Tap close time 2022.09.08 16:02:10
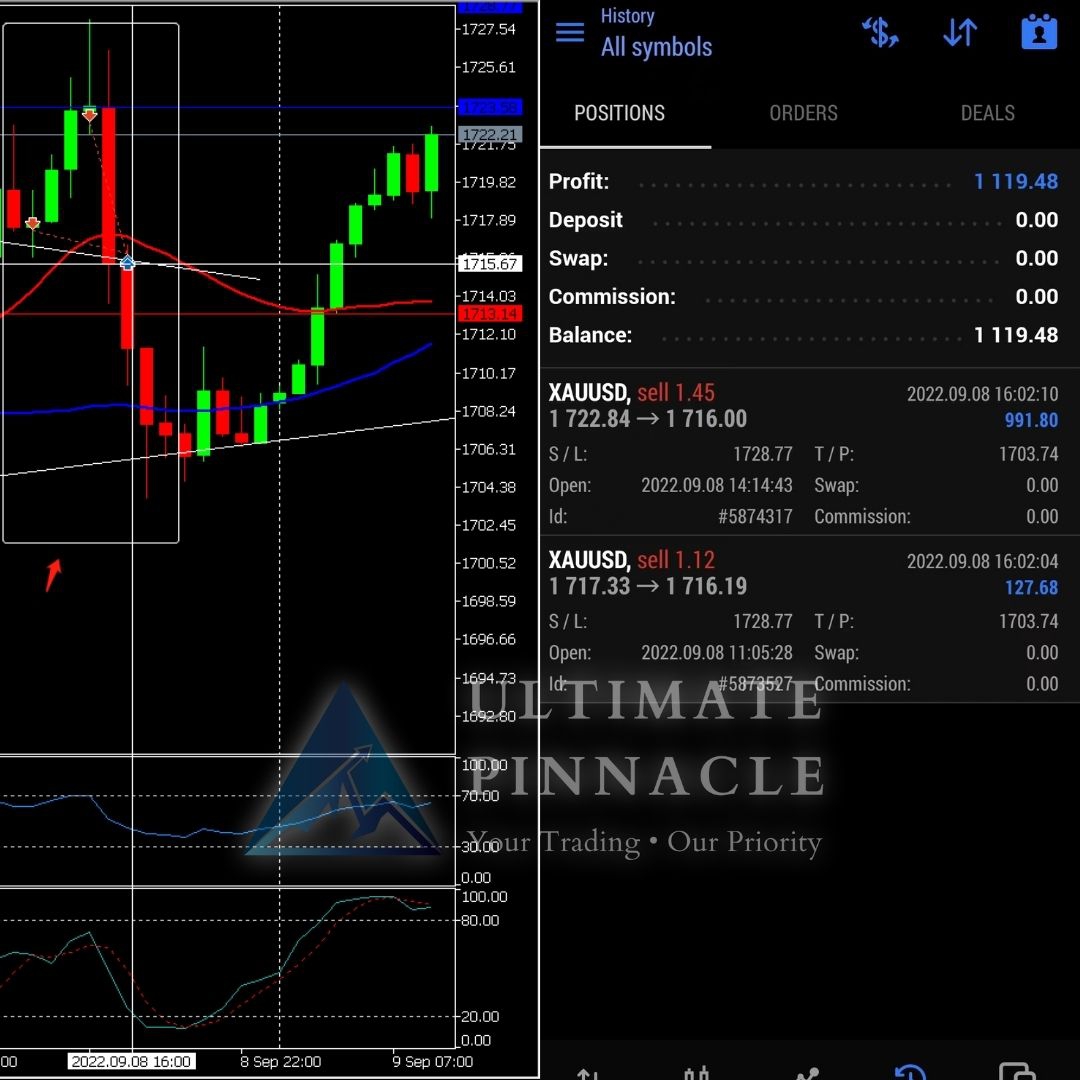1080x1080 pixels. click(x=982, y=394)
